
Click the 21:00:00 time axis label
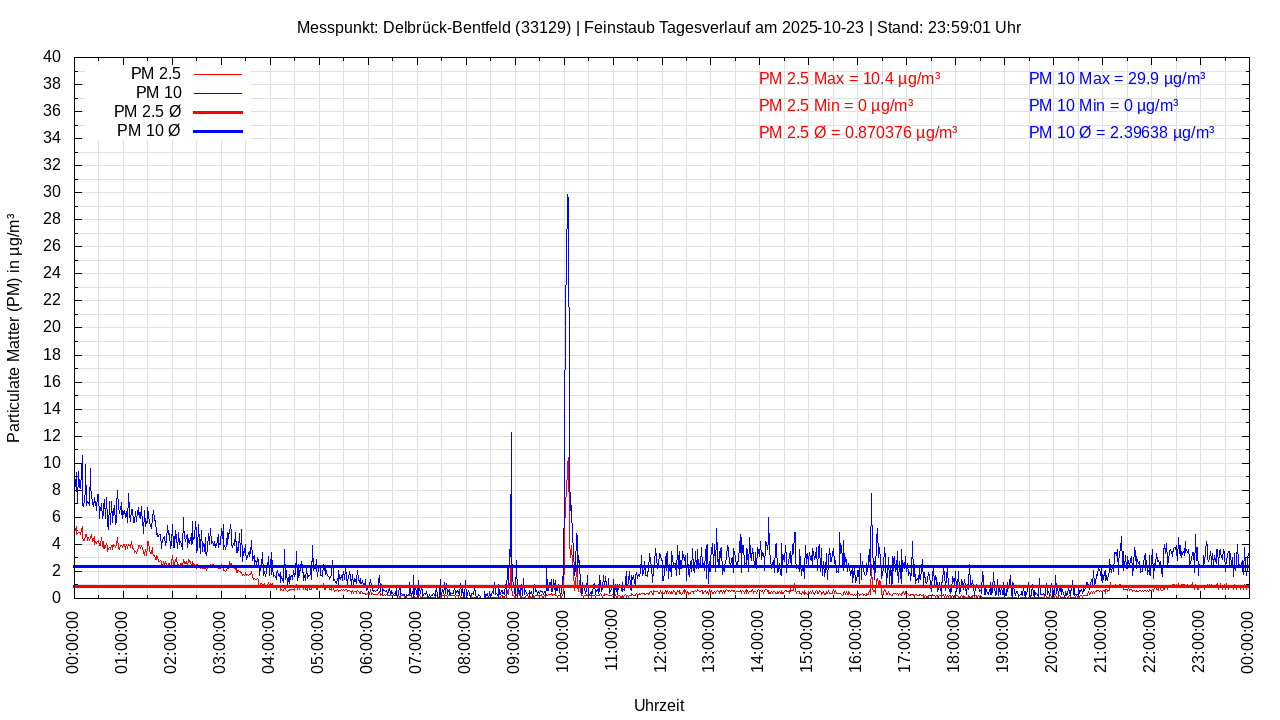[x=1100, y=640]
